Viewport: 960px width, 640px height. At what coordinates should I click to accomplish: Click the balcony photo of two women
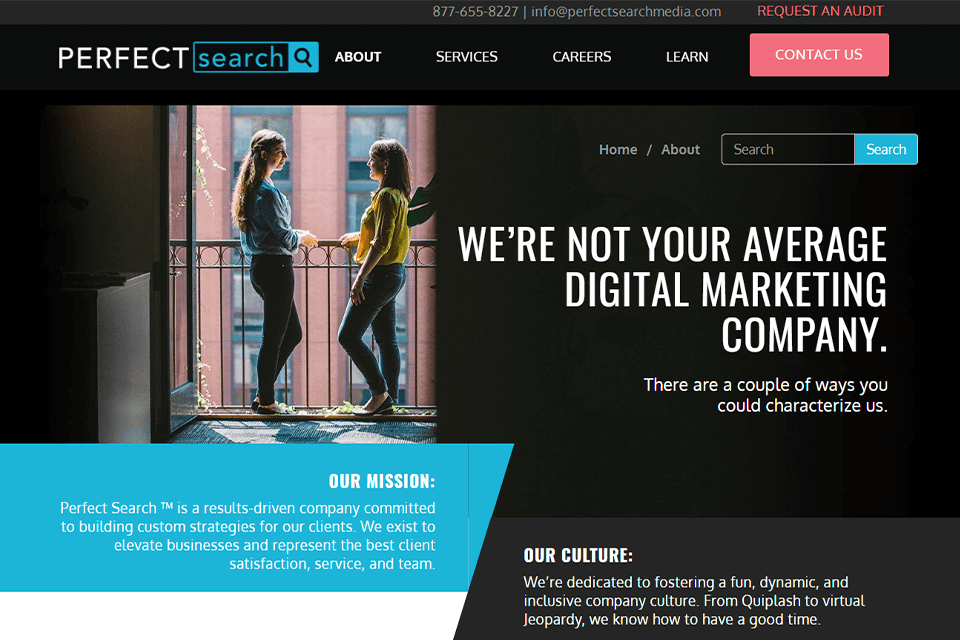[240, 274]
